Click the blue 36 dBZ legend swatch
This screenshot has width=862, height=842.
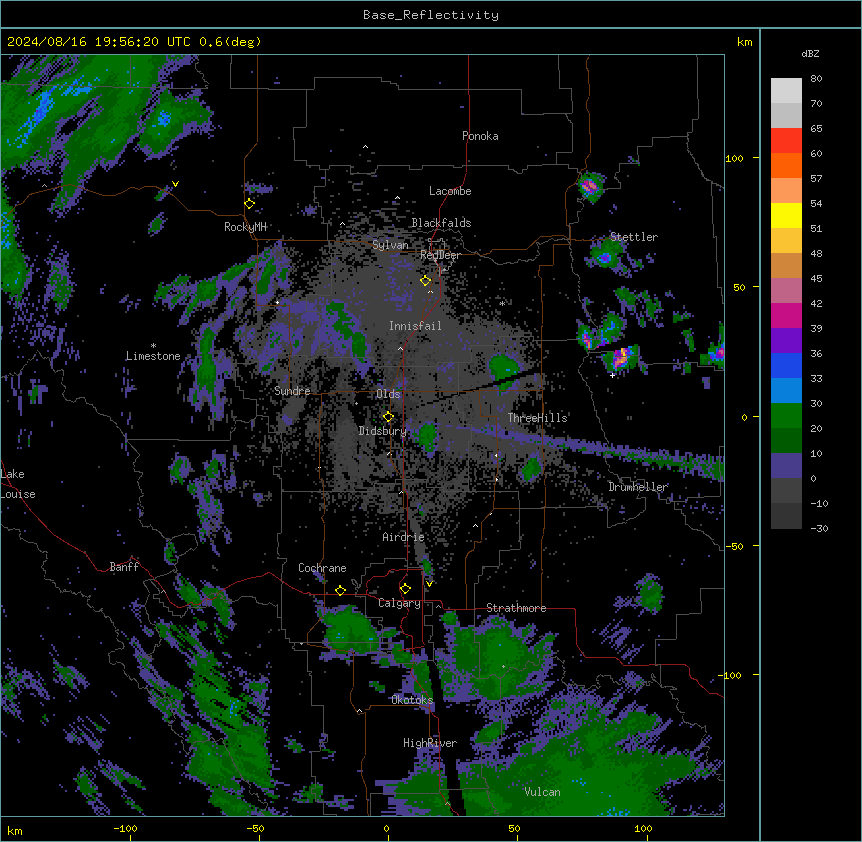coord(786,365)
